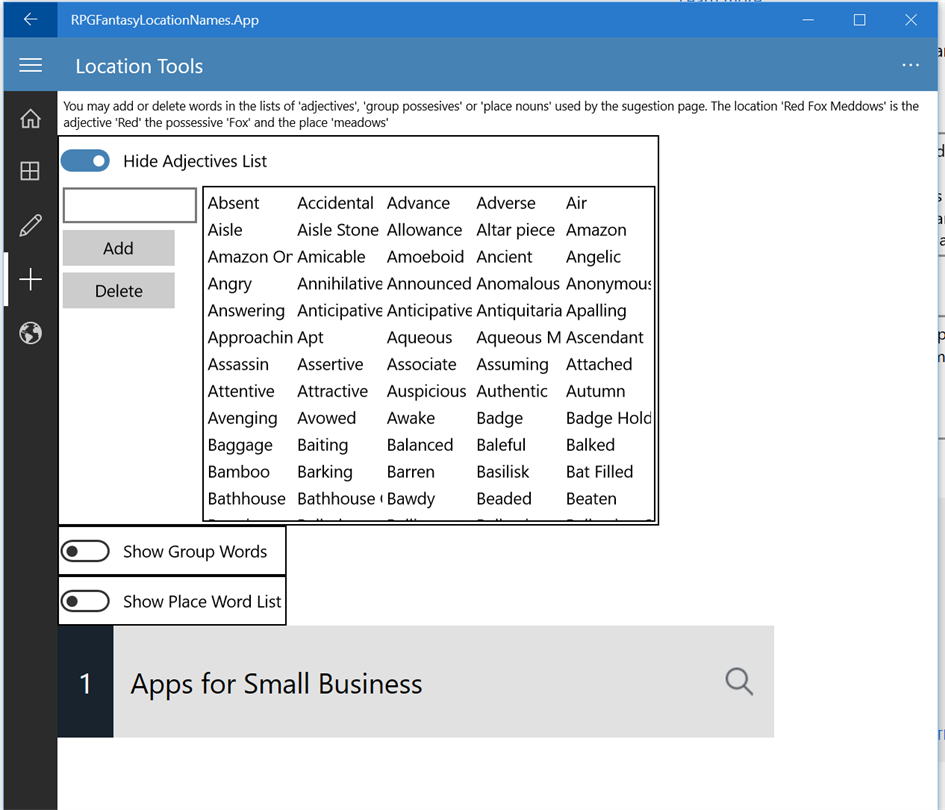Enable the Show Group Words toggle
This screenshot has height=810, width=945.
pos(85,551)
